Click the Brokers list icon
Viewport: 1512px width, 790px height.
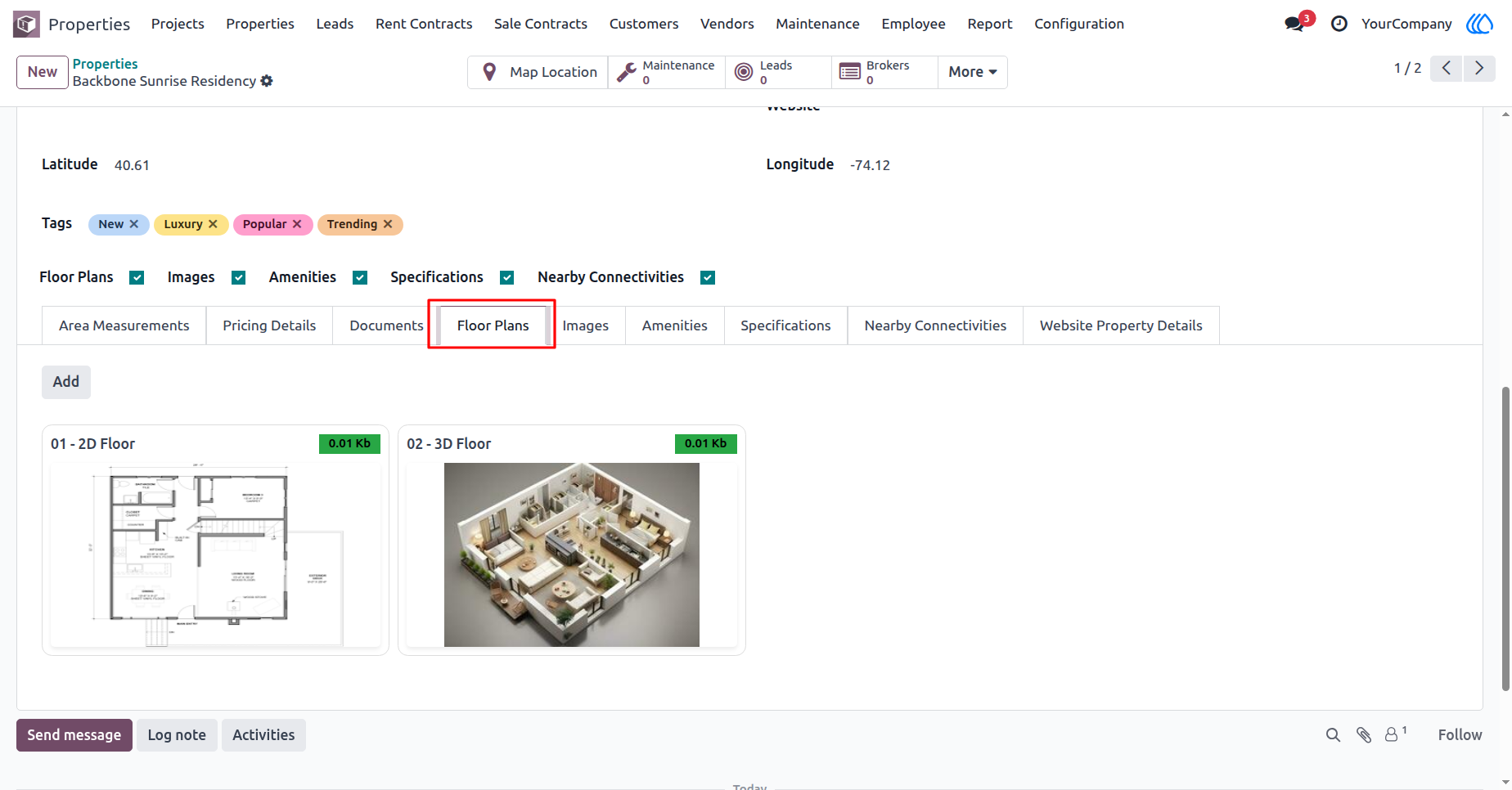(x=850, y=72)
